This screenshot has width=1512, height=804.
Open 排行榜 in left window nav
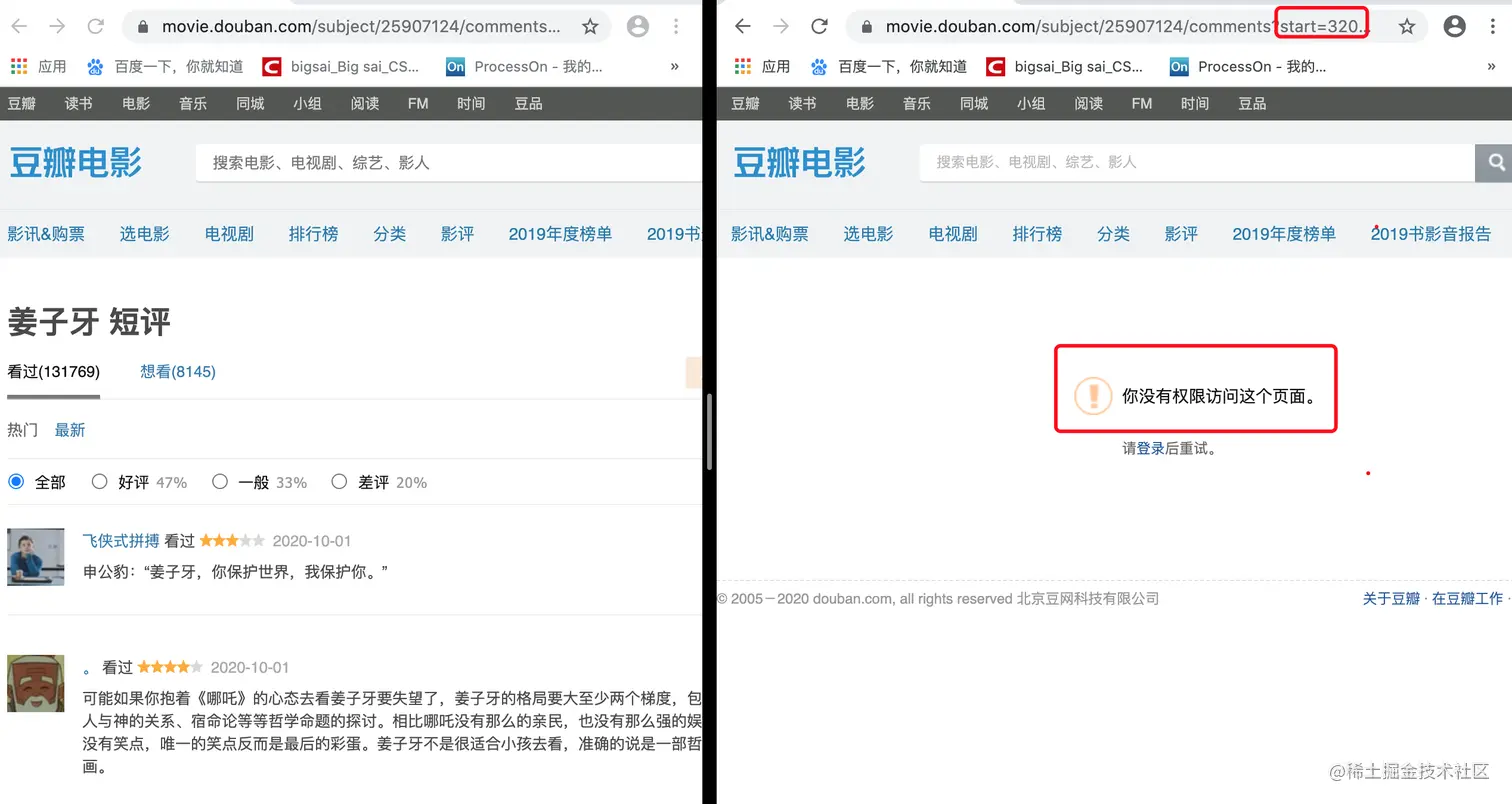click(x=313, y=234)
